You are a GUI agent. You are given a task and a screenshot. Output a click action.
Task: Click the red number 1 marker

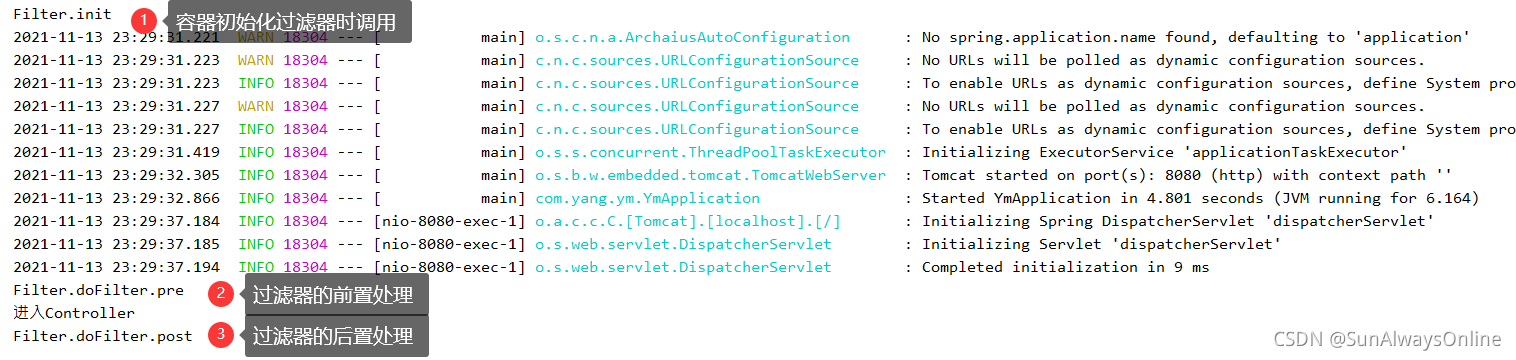coord(145,20)
